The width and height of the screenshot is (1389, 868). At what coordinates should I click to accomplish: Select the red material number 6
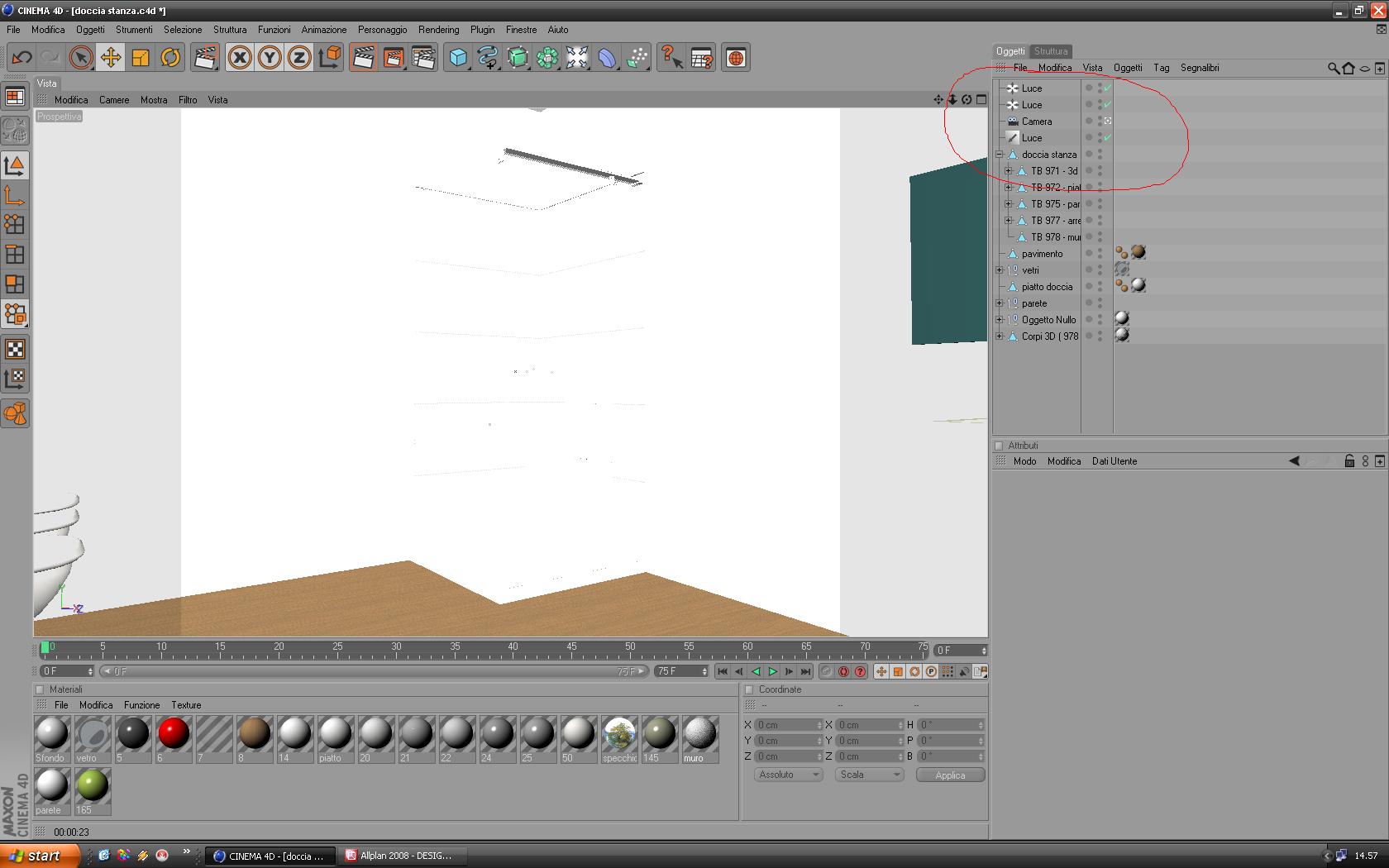coord(174,739)
